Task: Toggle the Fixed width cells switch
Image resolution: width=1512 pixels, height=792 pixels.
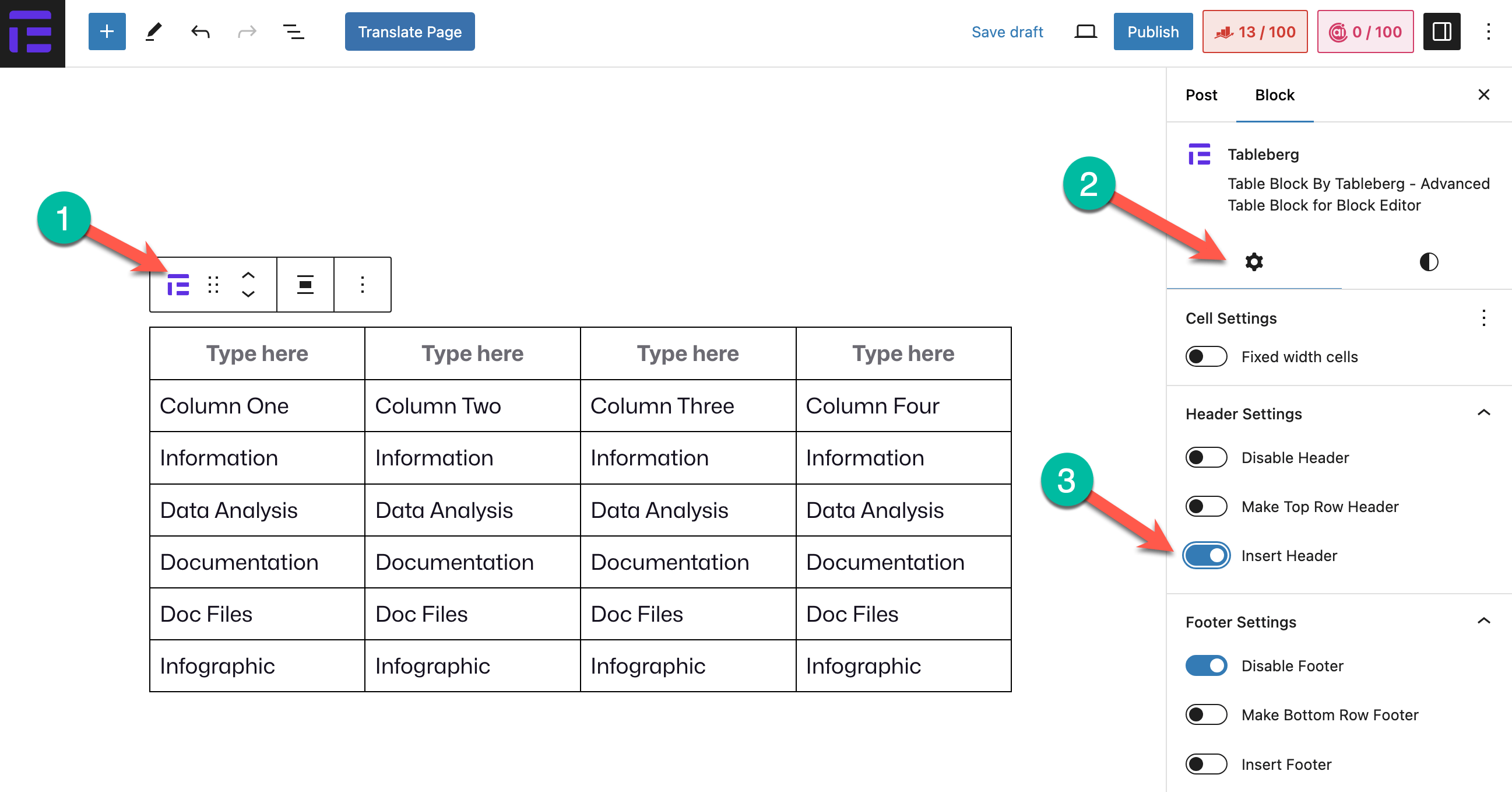Action: [1205, 356]
